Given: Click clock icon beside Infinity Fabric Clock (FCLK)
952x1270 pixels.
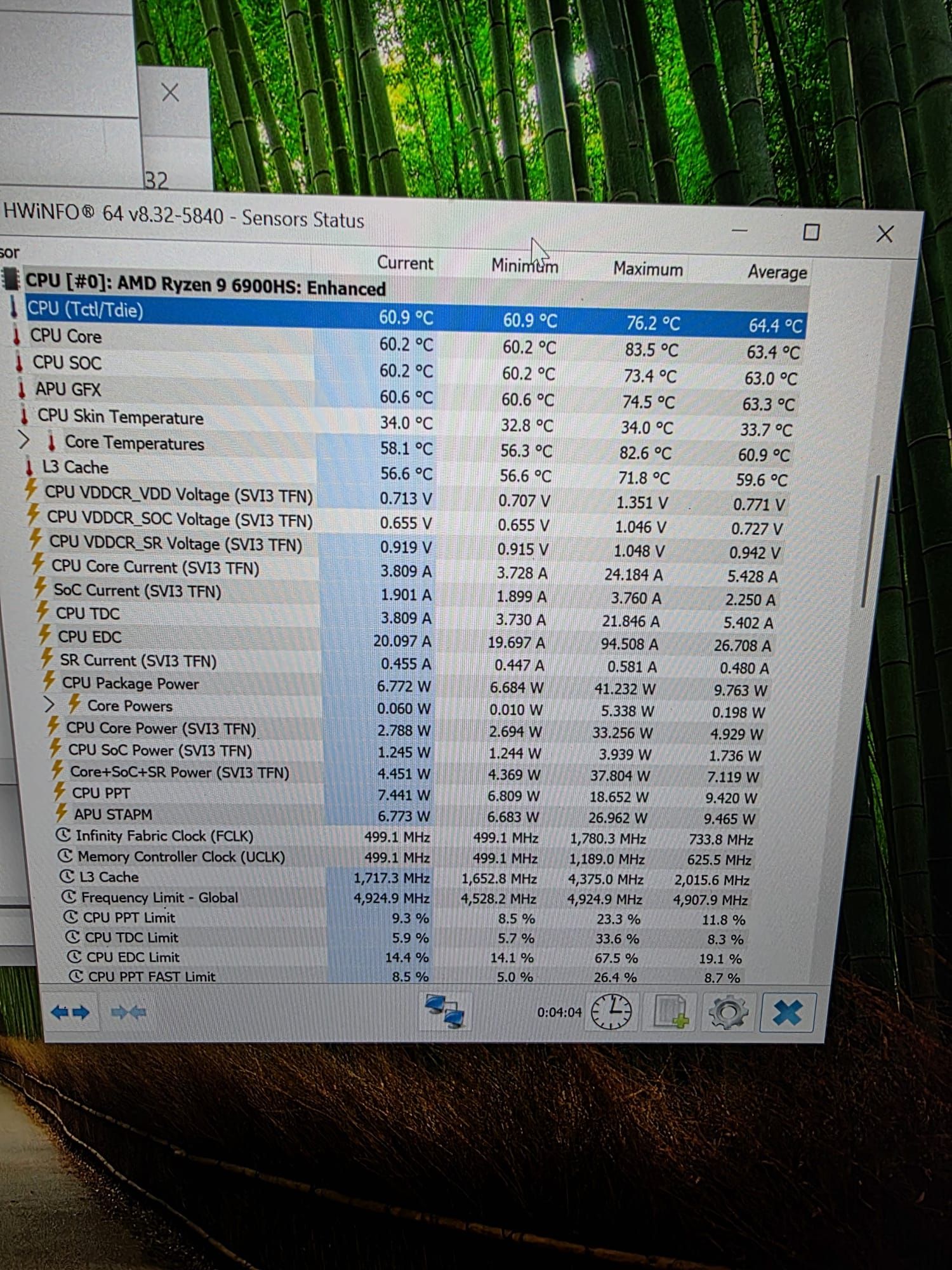Looking at the screenshot, I should coord(63,835).
